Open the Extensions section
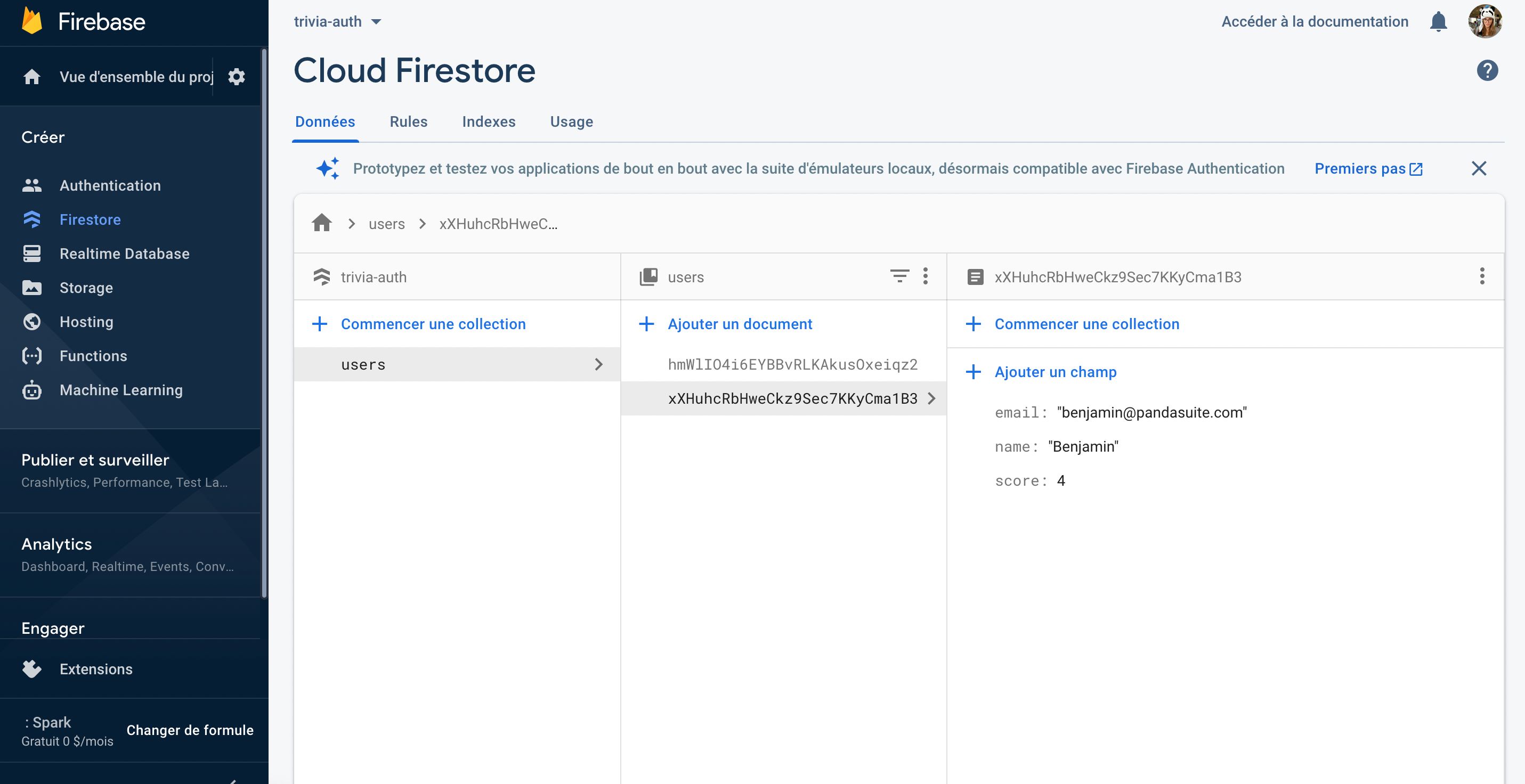Viewport: 1525px width, 784px height. click(95, 669)
